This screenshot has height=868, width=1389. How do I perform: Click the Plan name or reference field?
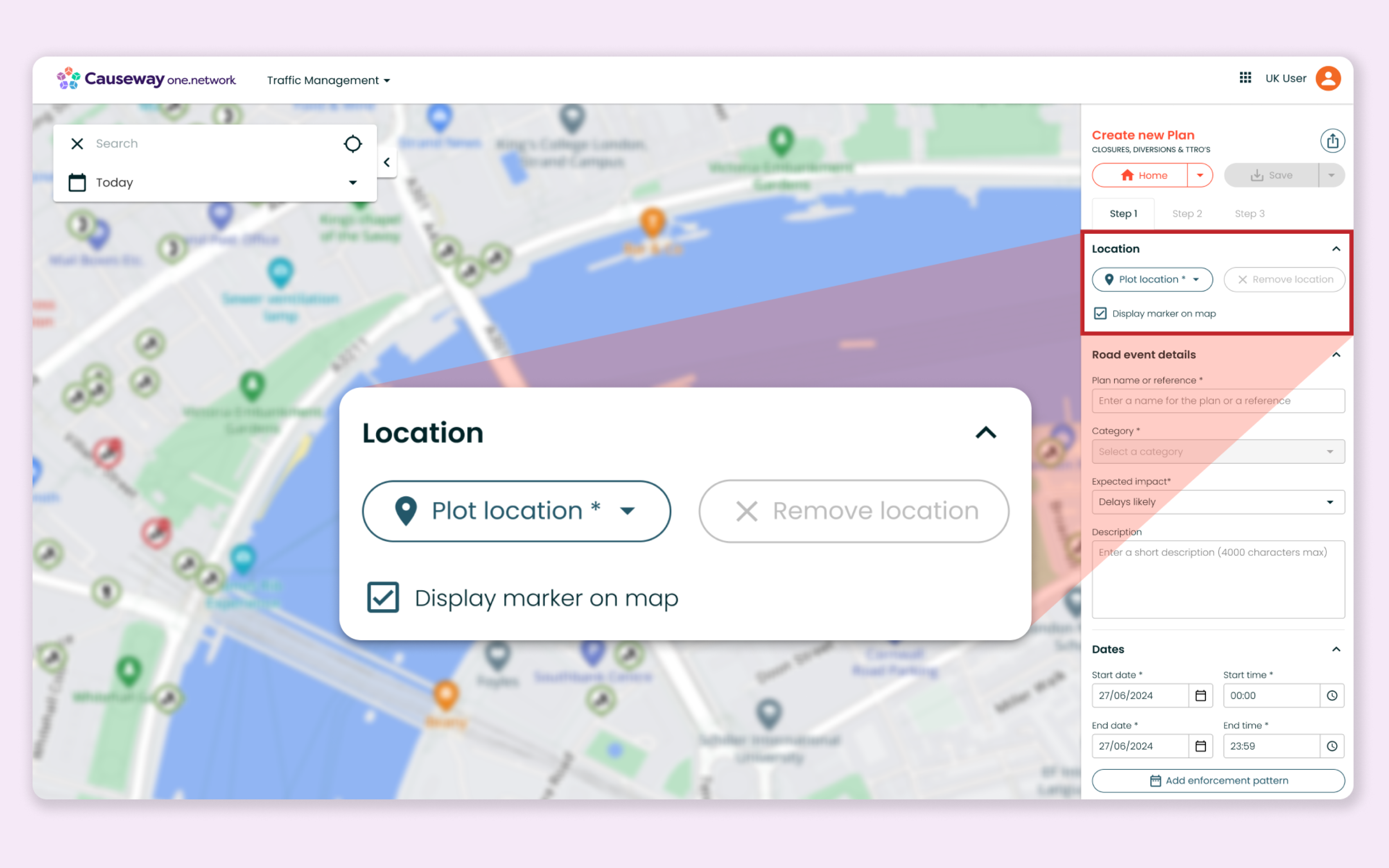(1218, 401)
